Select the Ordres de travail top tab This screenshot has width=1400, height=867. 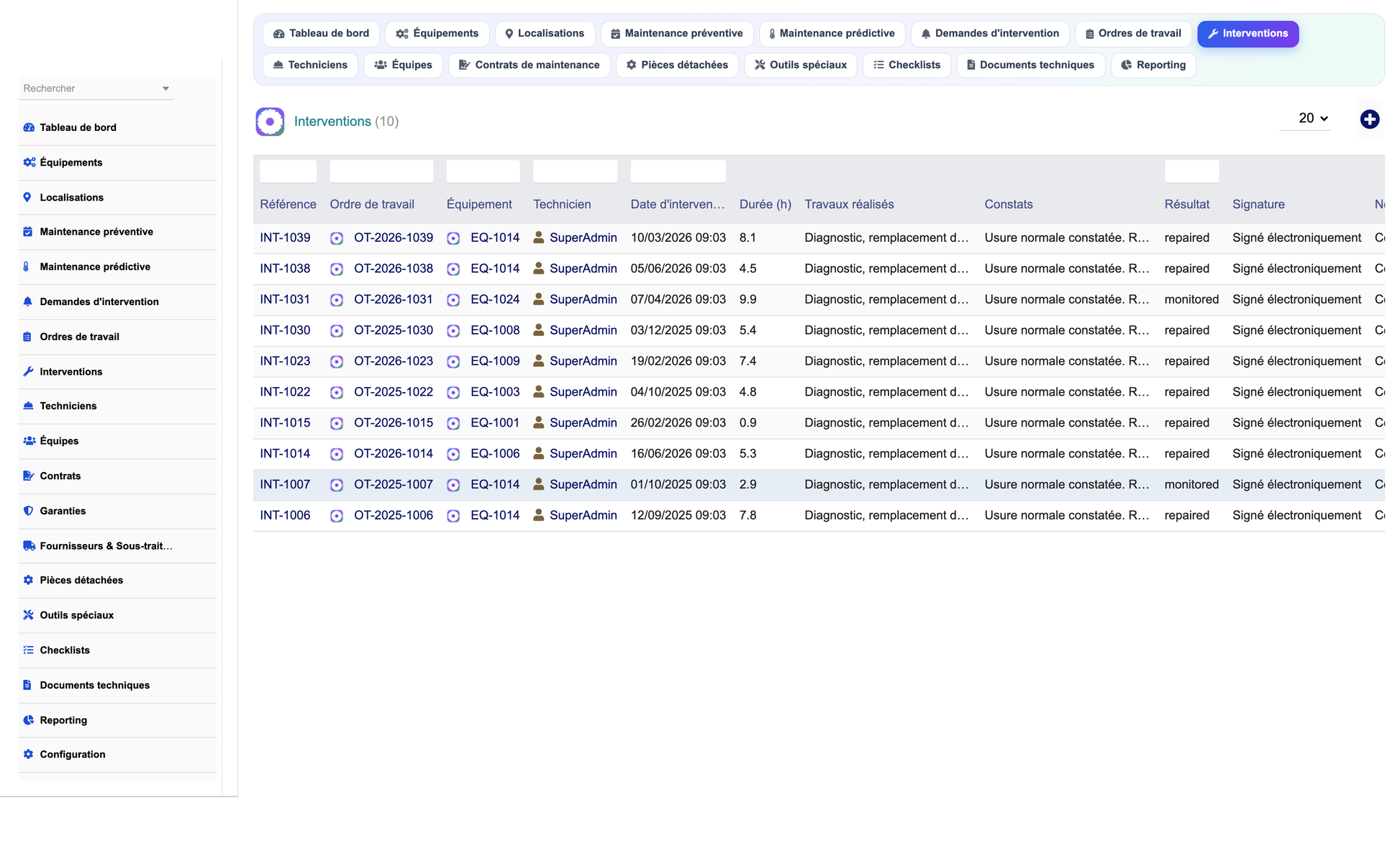1133,34
